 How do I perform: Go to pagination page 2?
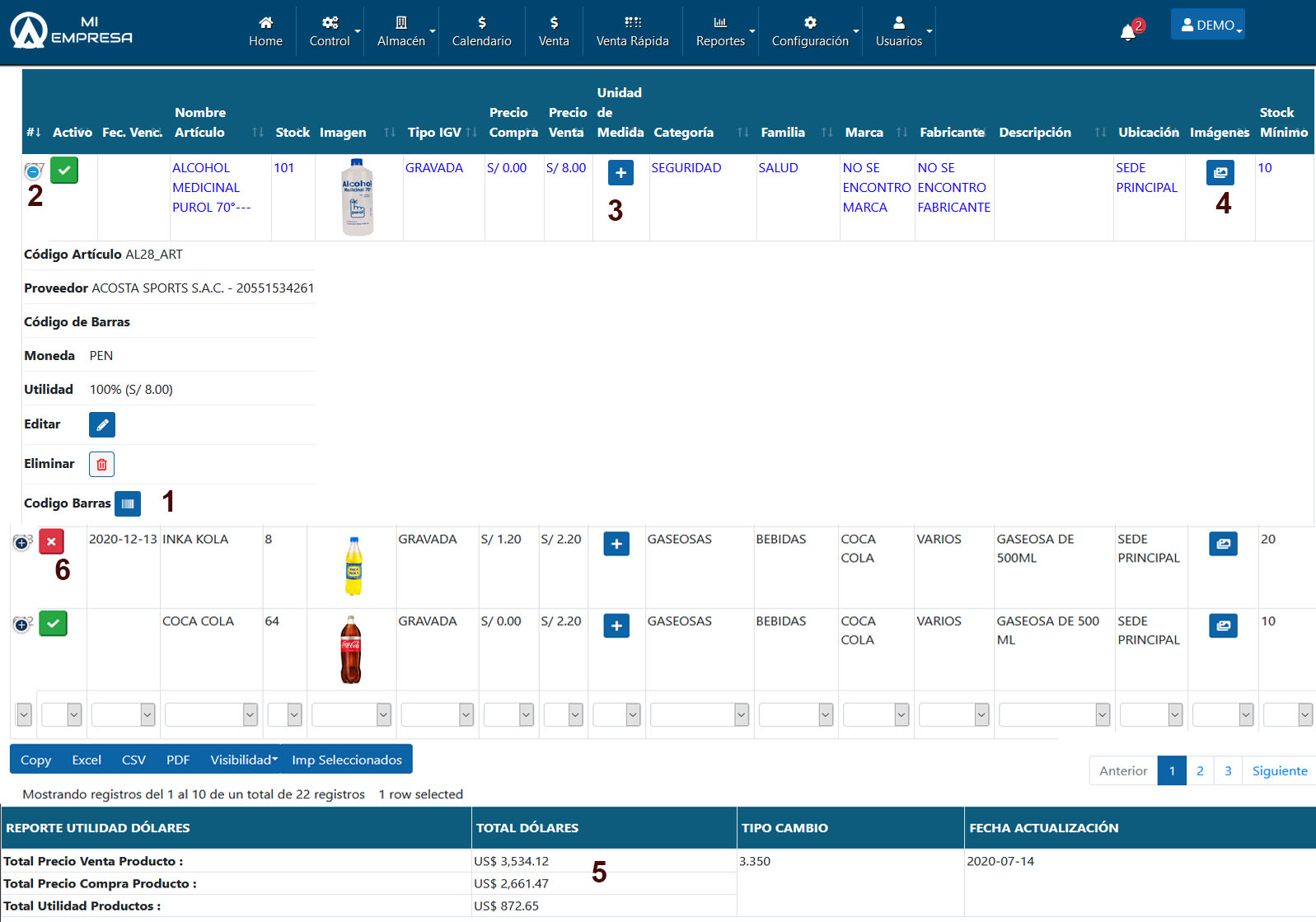[1200, 771]
